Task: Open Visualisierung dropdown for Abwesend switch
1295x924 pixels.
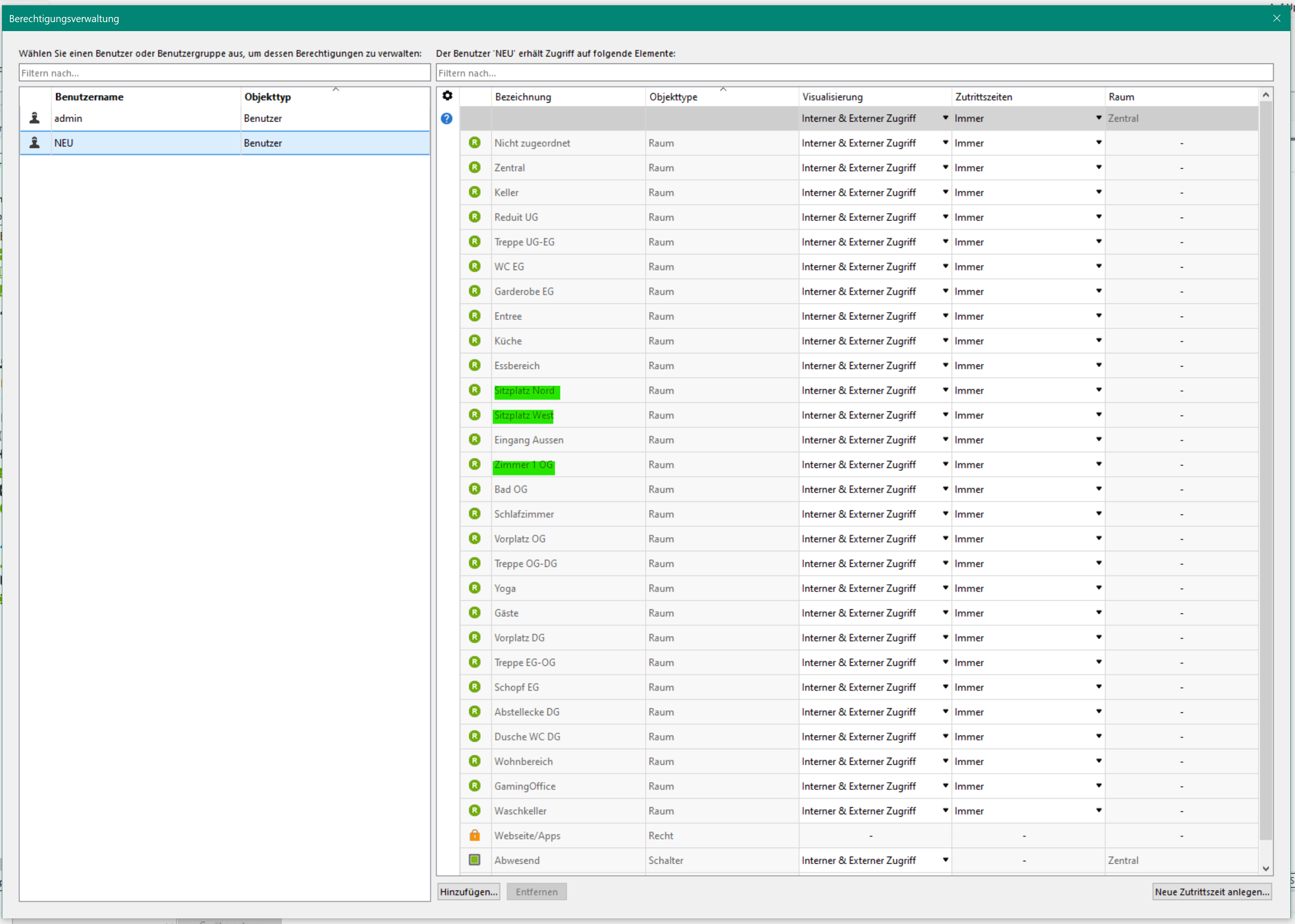Action: coord(945,860)
